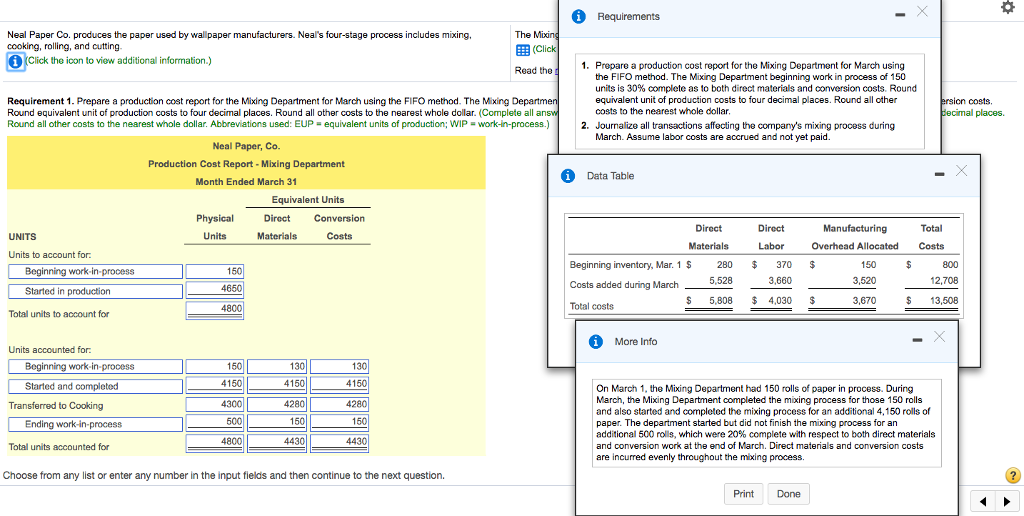
Task: Click the additional information icon
Action: tap(16, 61)
